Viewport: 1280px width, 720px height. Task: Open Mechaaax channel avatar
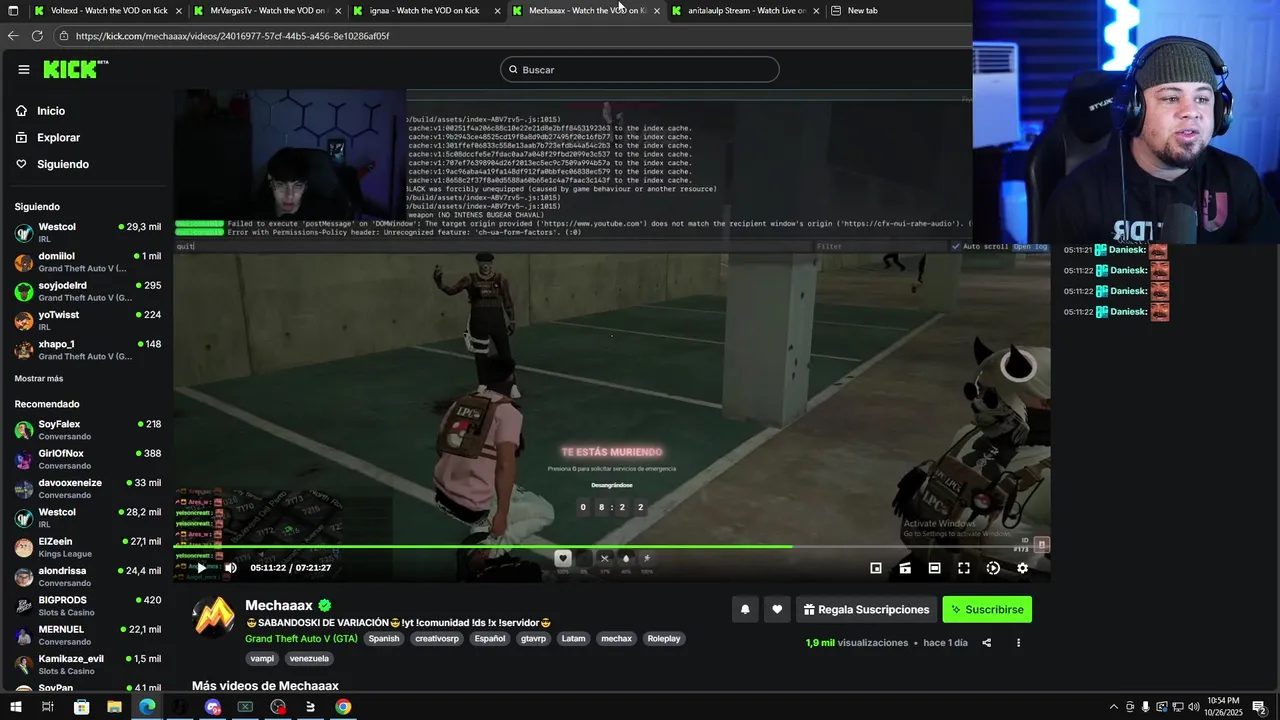pos(213,617)
